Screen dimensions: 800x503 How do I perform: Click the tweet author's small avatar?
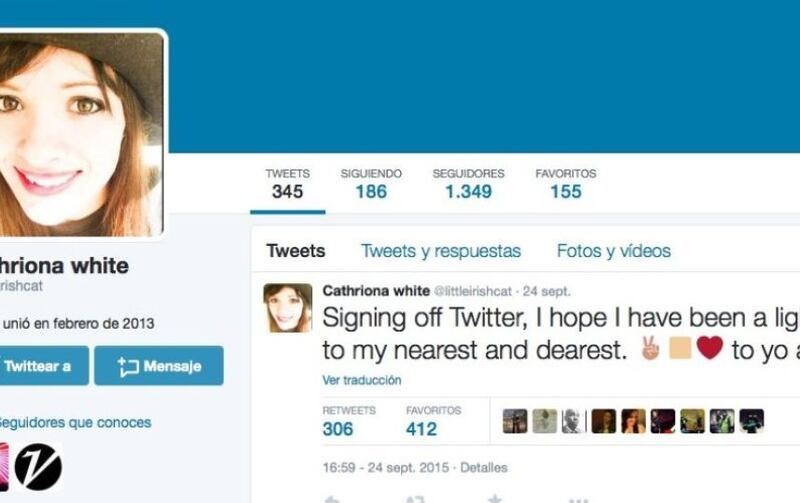click(x=288, y=308)
